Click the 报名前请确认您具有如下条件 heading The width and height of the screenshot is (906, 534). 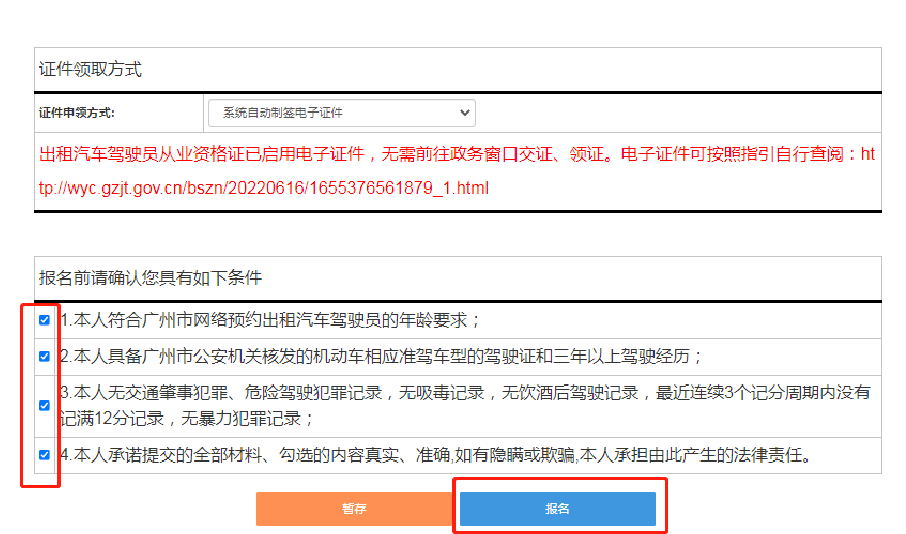(150, 277)
